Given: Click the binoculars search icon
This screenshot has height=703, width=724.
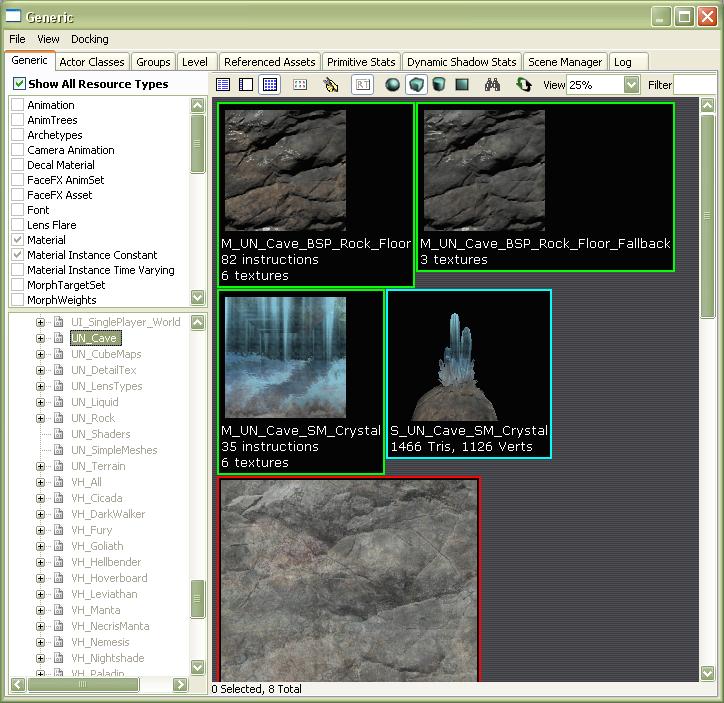Looking at the screenshot, I should coord(492,85).
